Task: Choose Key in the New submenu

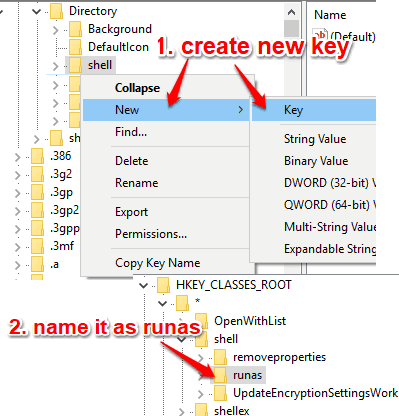Action: (x=314, y=110)
